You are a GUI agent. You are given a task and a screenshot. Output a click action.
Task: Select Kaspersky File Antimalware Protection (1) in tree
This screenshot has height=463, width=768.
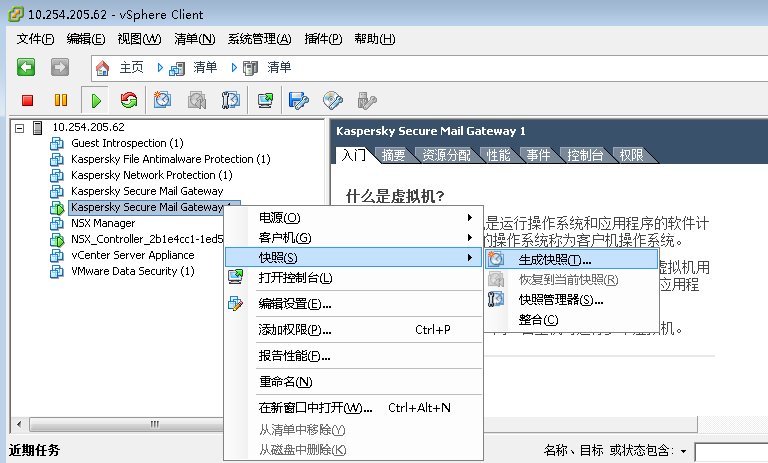pyautogui.click(x=170, y=159)
